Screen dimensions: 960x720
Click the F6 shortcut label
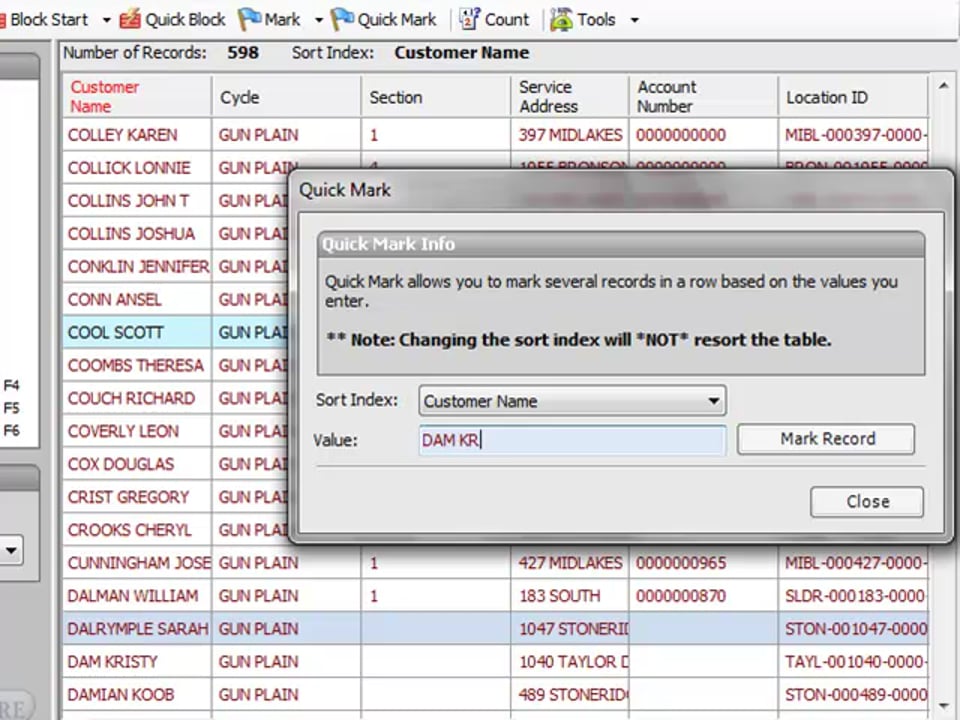12,430
